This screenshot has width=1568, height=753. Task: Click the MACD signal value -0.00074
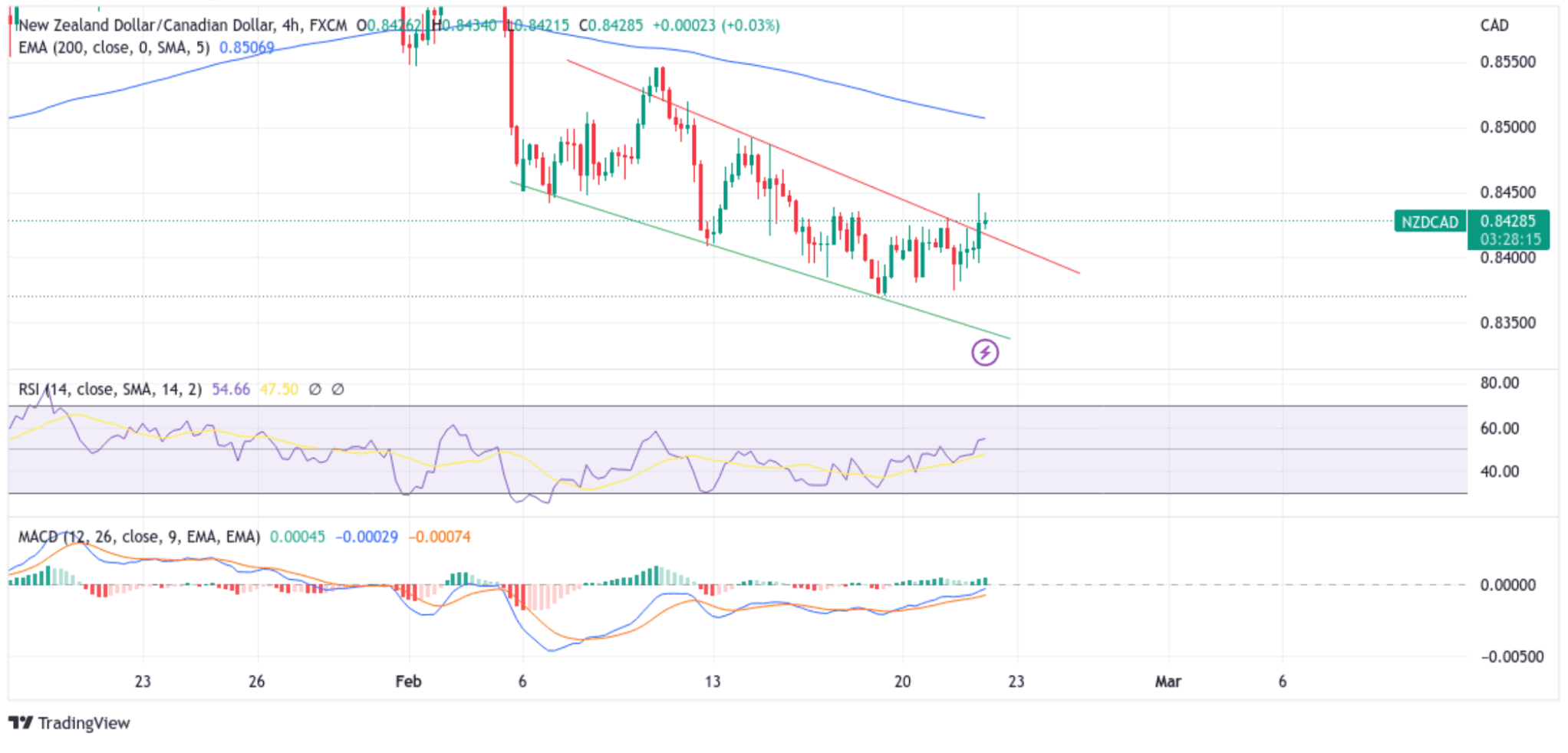tap(440, 537)
